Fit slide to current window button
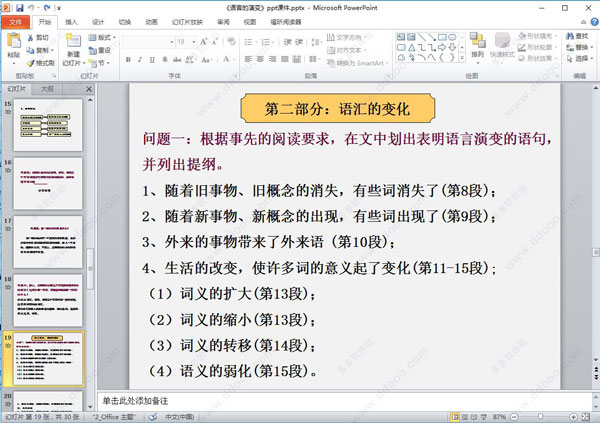Image resolution: width=600 pixels, height=423 pixels. coord(585,417)
